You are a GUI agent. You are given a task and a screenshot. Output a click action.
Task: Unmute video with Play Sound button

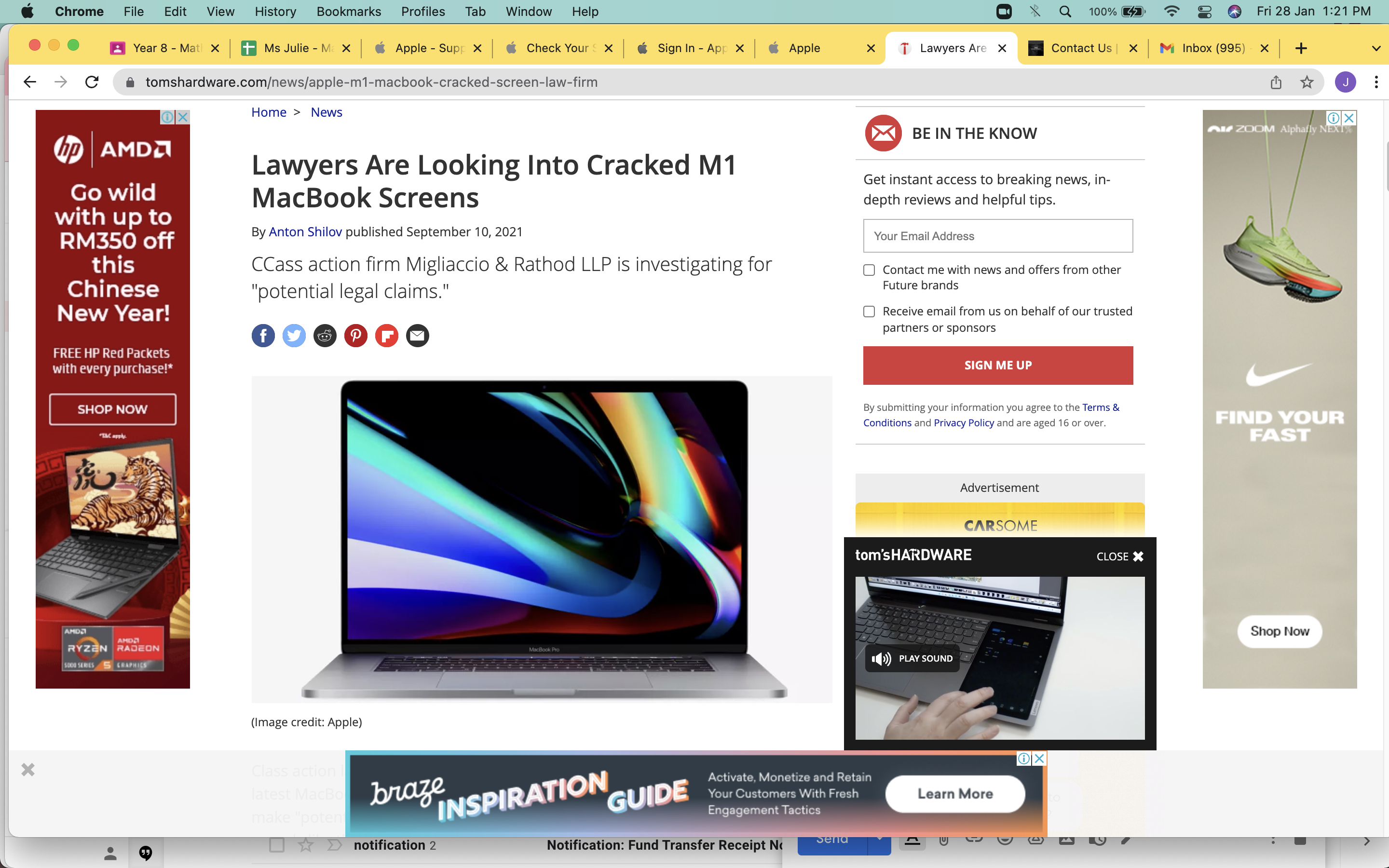pos(912,658)
